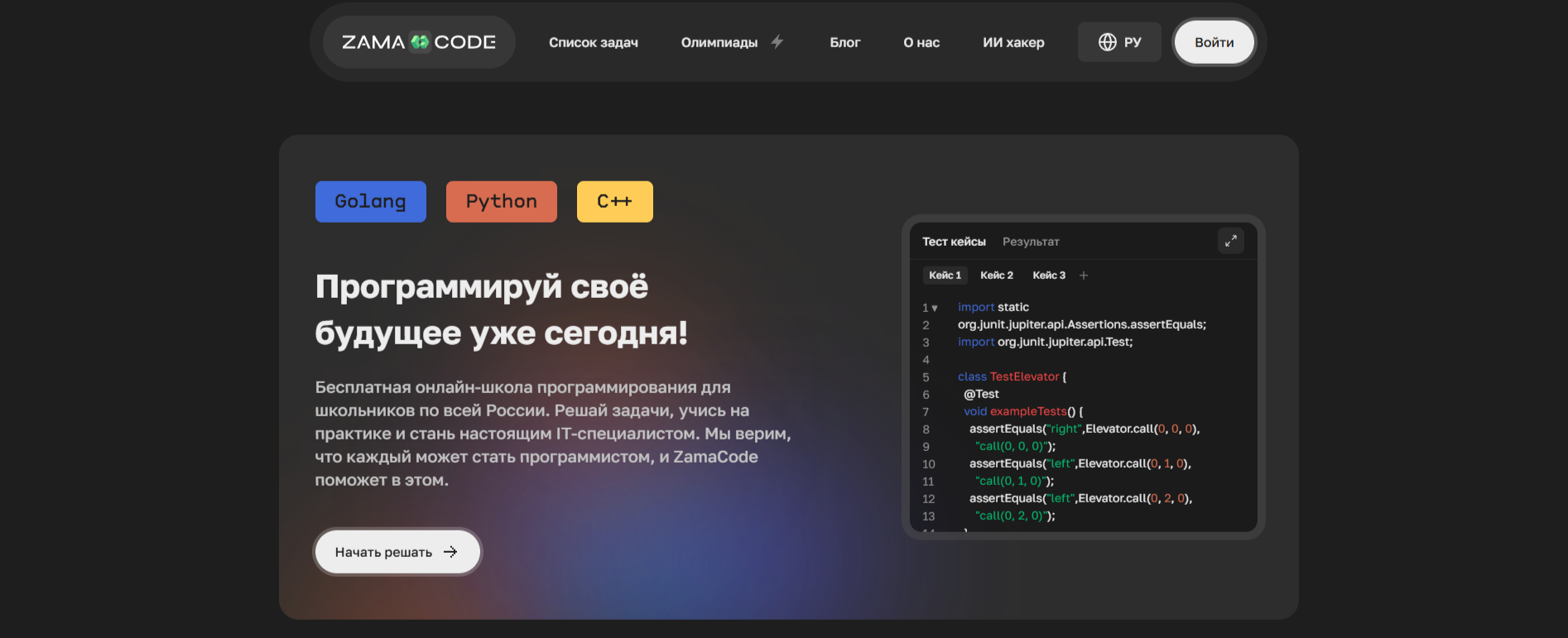Select the Кейс 2 tab
This screenshot has height=638, width=1568.
(996, 276)
